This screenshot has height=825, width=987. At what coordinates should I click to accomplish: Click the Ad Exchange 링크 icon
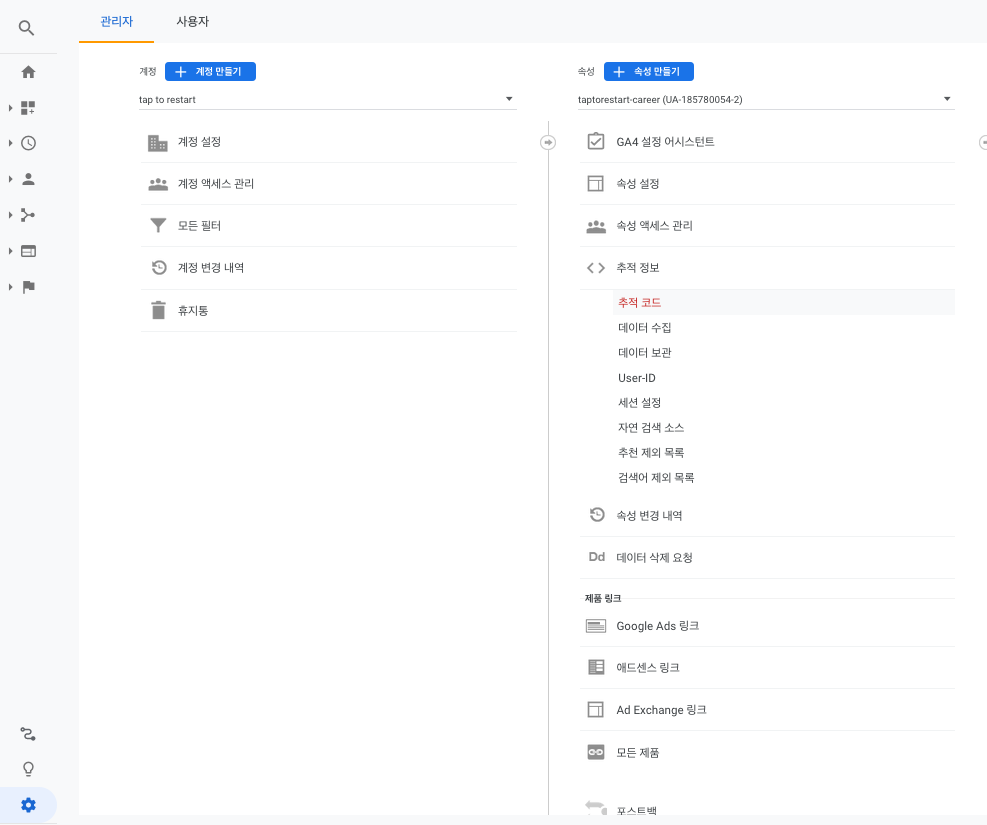[x=595, y=709]
